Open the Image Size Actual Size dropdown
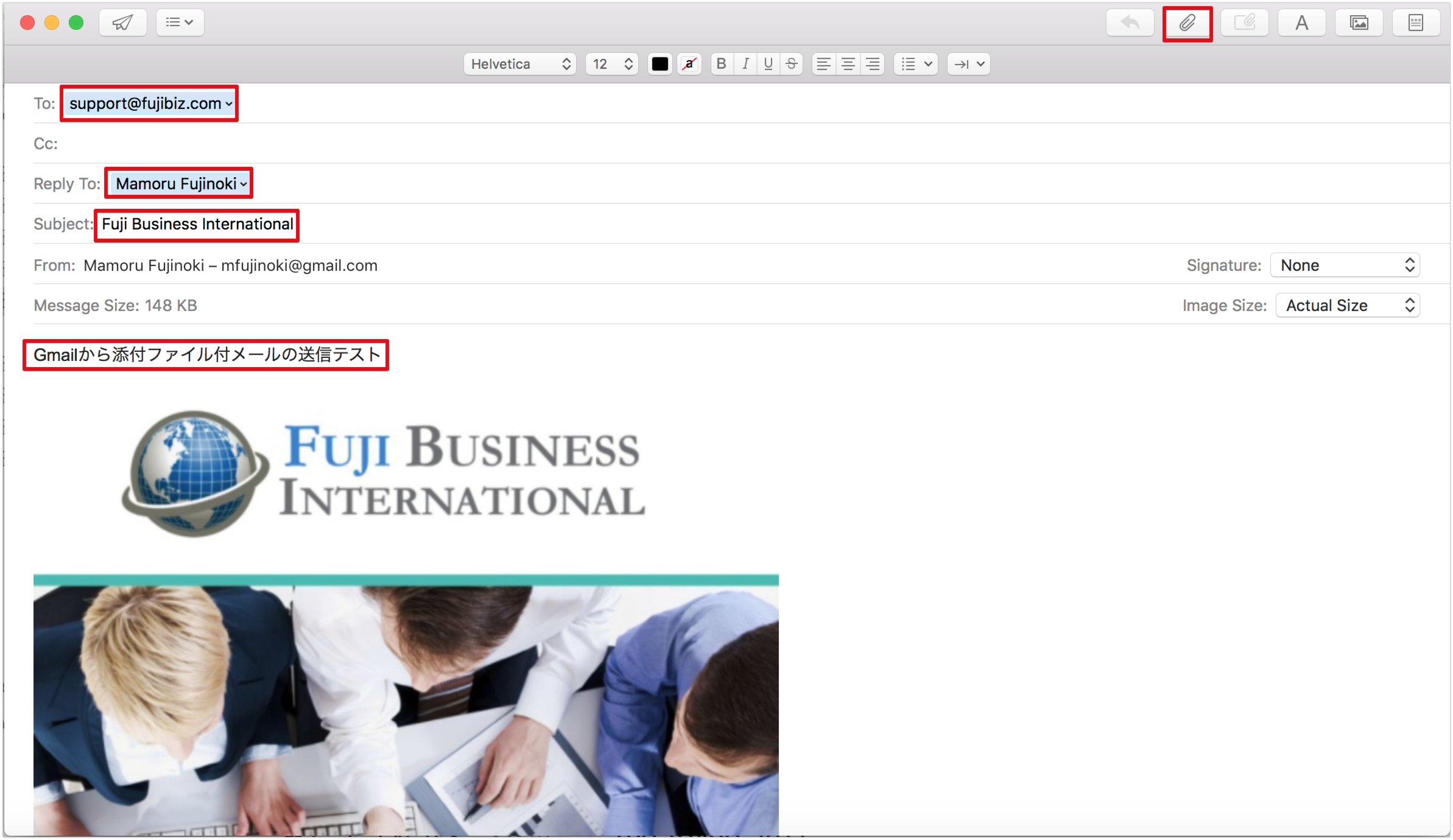The height and width of the screenshot is (840, 1453). tap(1347, 306)
